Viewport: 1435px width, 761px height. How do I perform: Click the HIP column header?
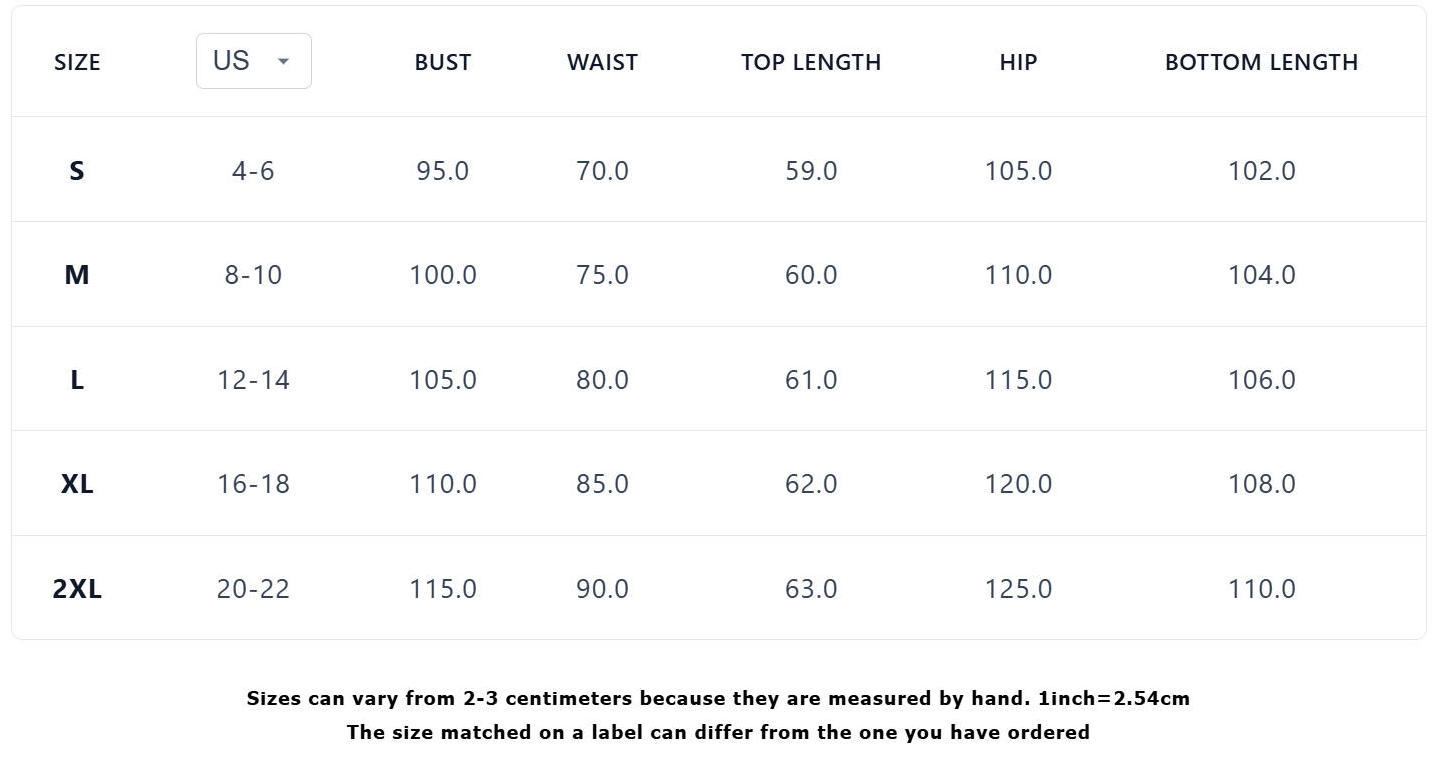click(1018, 62)
